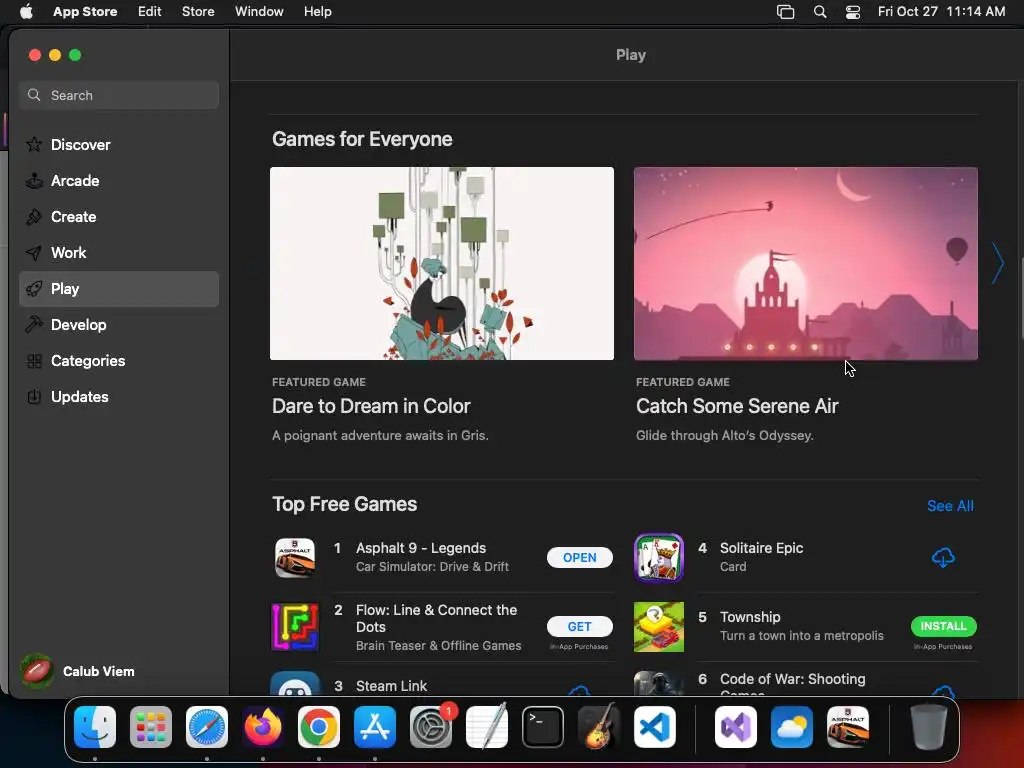Click the Solitaire Epic app icon
This screenshot has width=1024, height=768.
659,558
